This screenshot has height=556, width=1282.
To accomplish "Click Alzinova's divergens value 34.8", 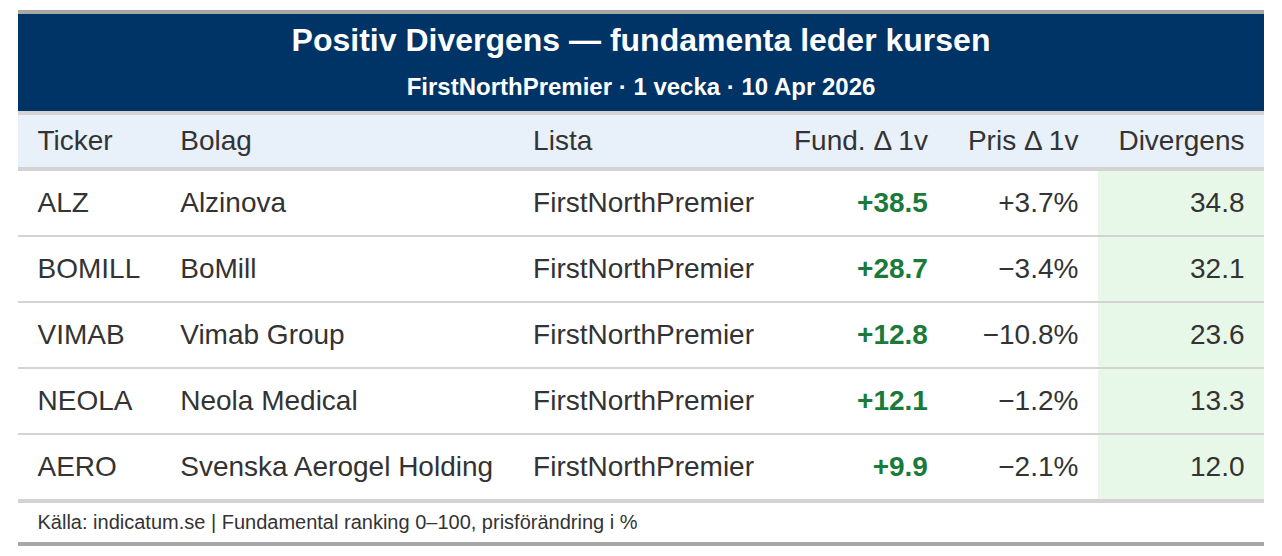I will pos(1216,203).
